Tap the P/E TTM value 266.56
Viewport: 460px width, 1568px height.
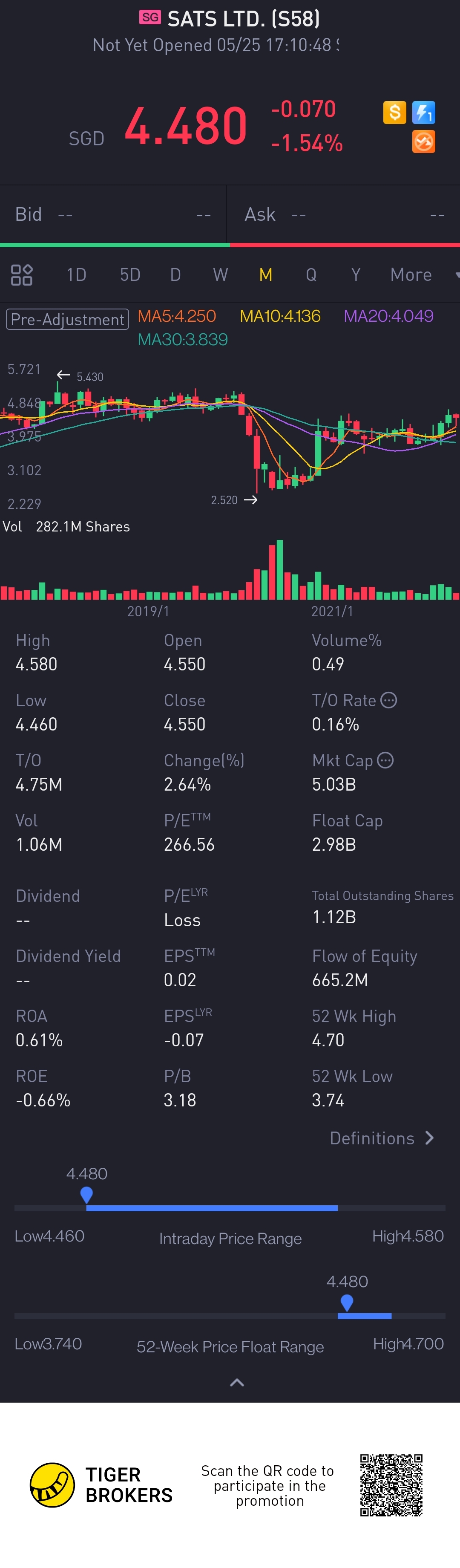[x=189, y=845]
